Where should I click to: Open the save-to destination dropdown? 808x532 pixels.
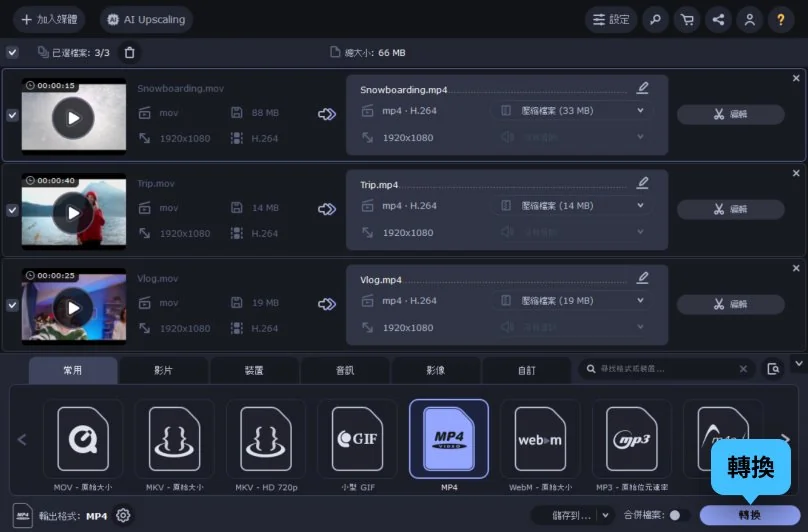(606, 516)
